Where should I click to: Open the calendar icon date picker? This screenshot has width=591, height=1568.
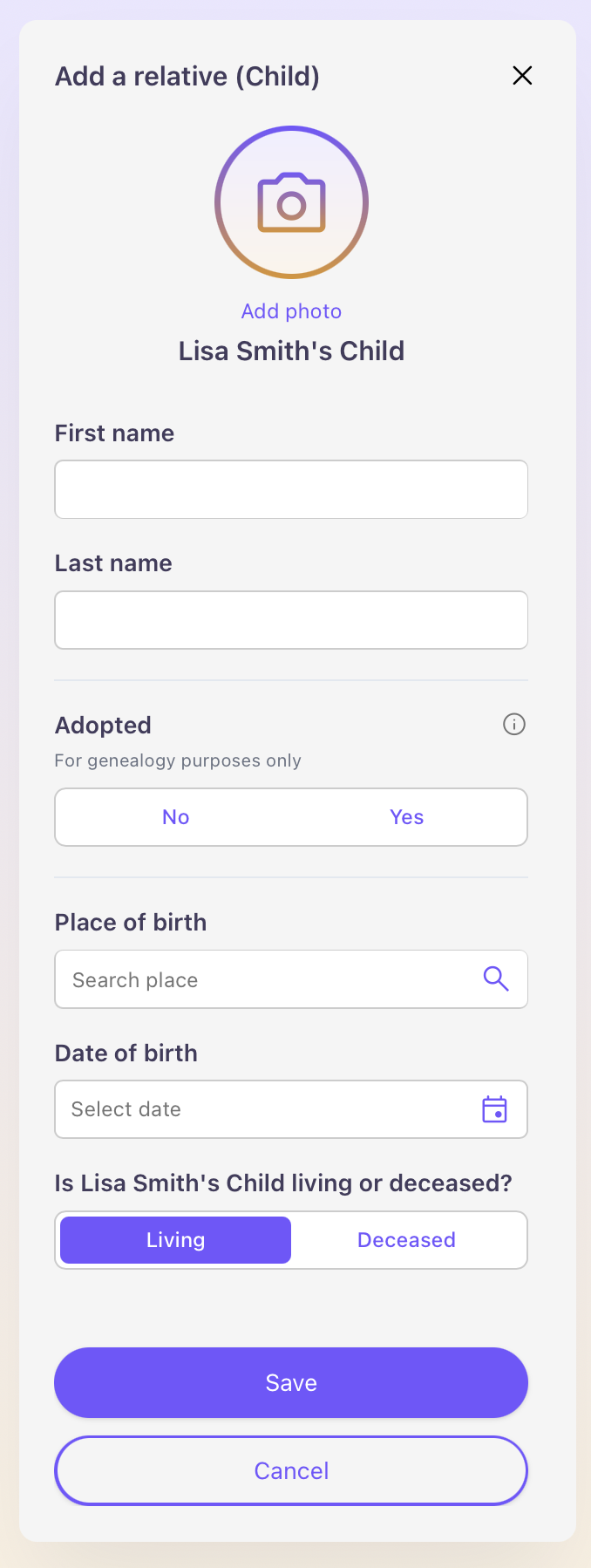pyautogui.click(x=494, y=1109)
